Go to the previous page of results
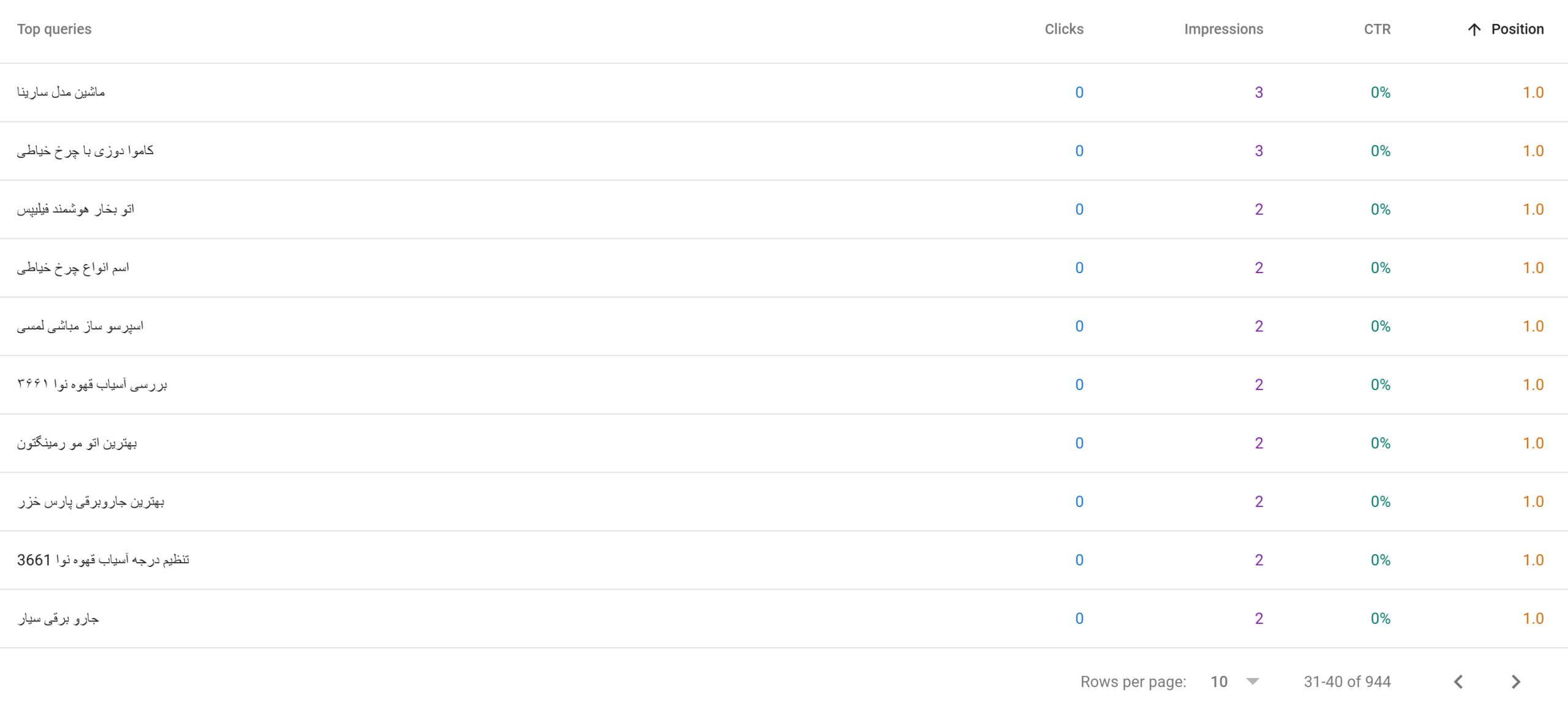This screenshot has width=1568, height=703. click(x=1458, y=682)
